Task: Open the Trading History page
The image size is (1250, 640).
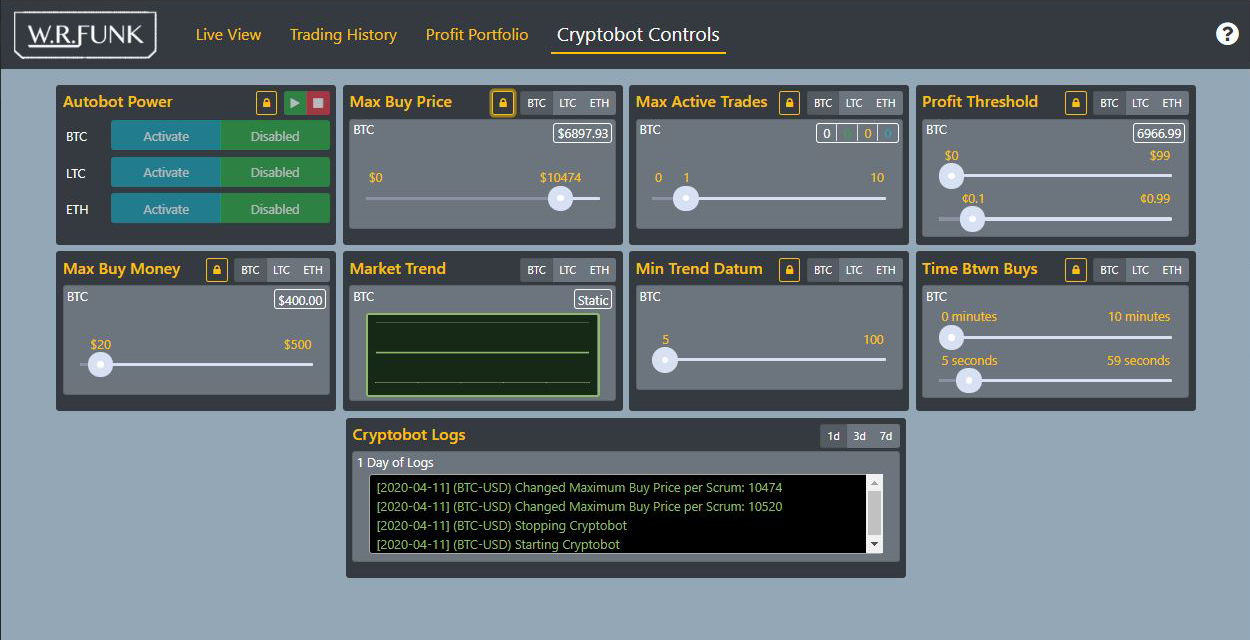Action: [343, 34]
